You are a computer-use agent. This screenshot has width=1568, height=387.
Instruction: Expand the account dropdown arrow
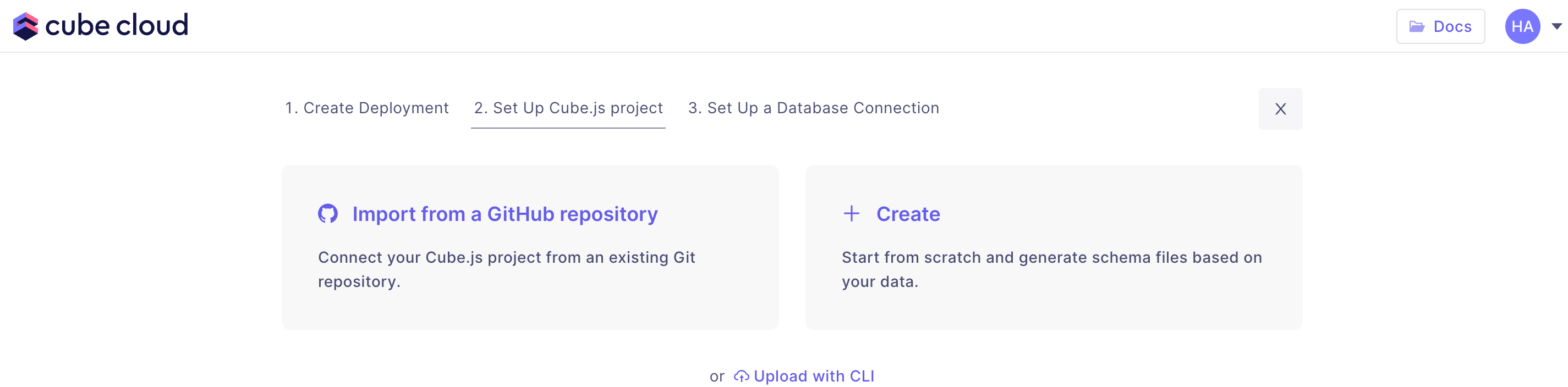point(1556,27)
